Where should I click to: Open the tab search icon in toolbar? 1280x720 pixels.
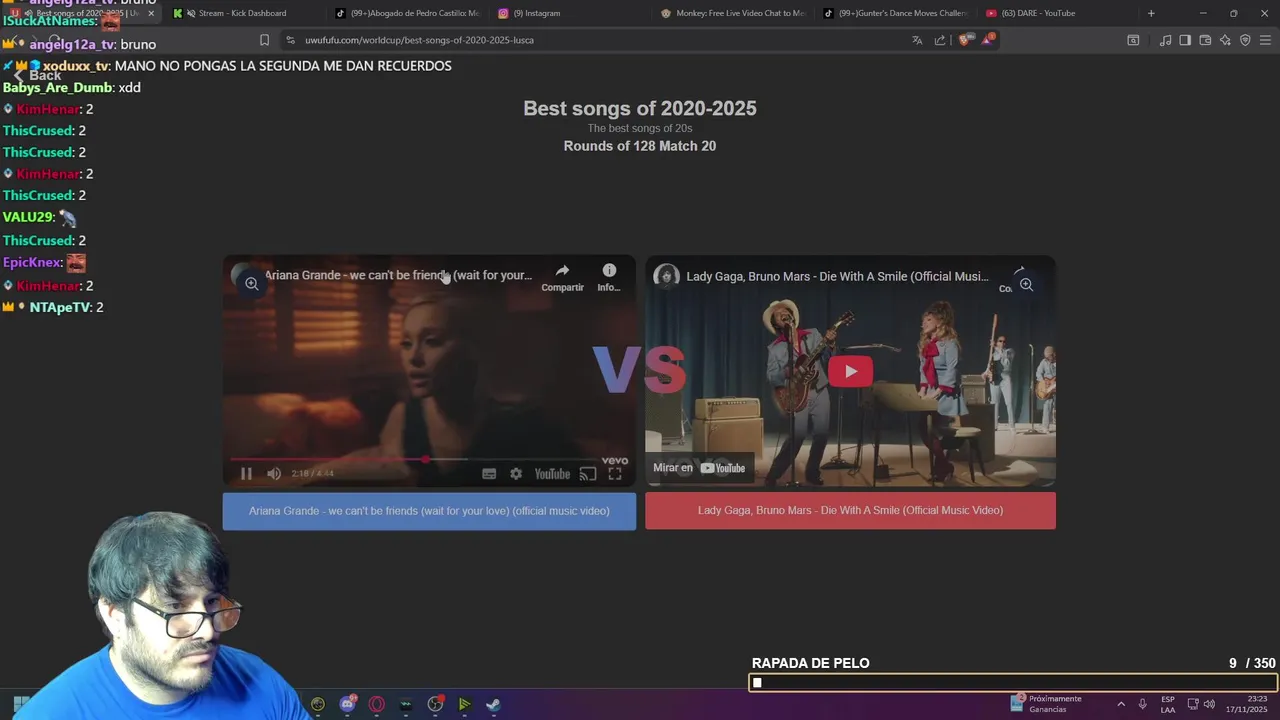click(1133, 40)
